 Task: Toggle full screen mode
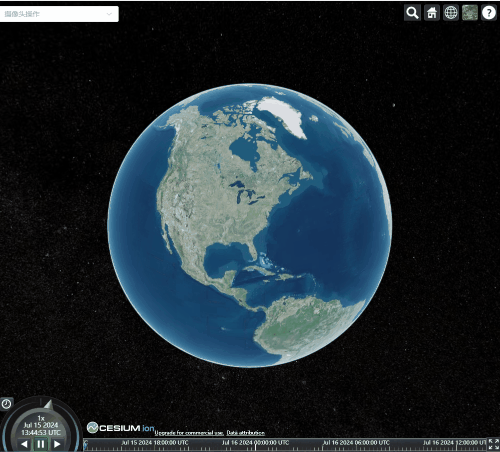[x=493, y=444]
